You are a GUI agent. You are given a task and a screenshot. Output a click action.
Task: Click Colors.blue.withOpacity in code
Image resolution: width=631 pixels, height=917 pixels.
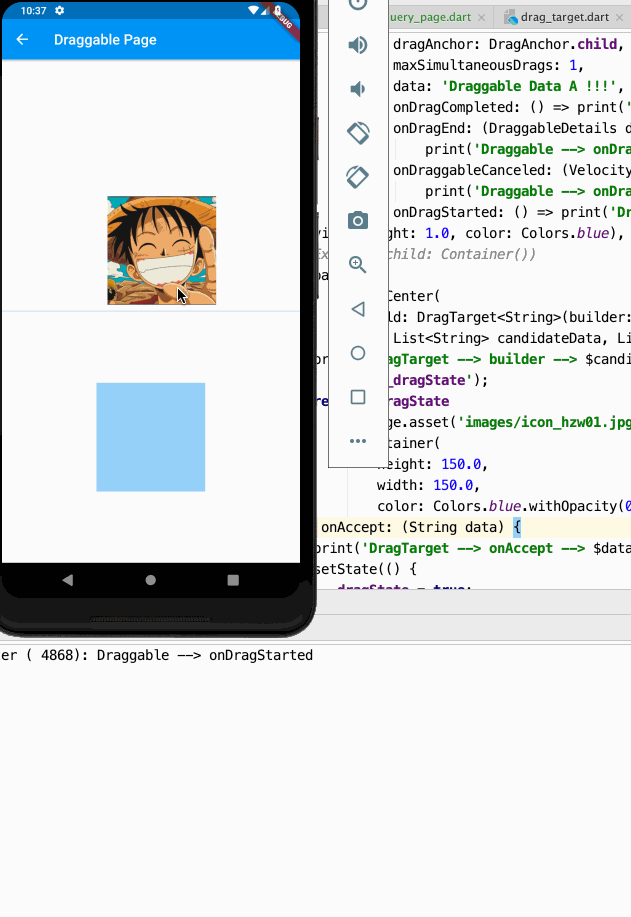click(x=525, y=506)
